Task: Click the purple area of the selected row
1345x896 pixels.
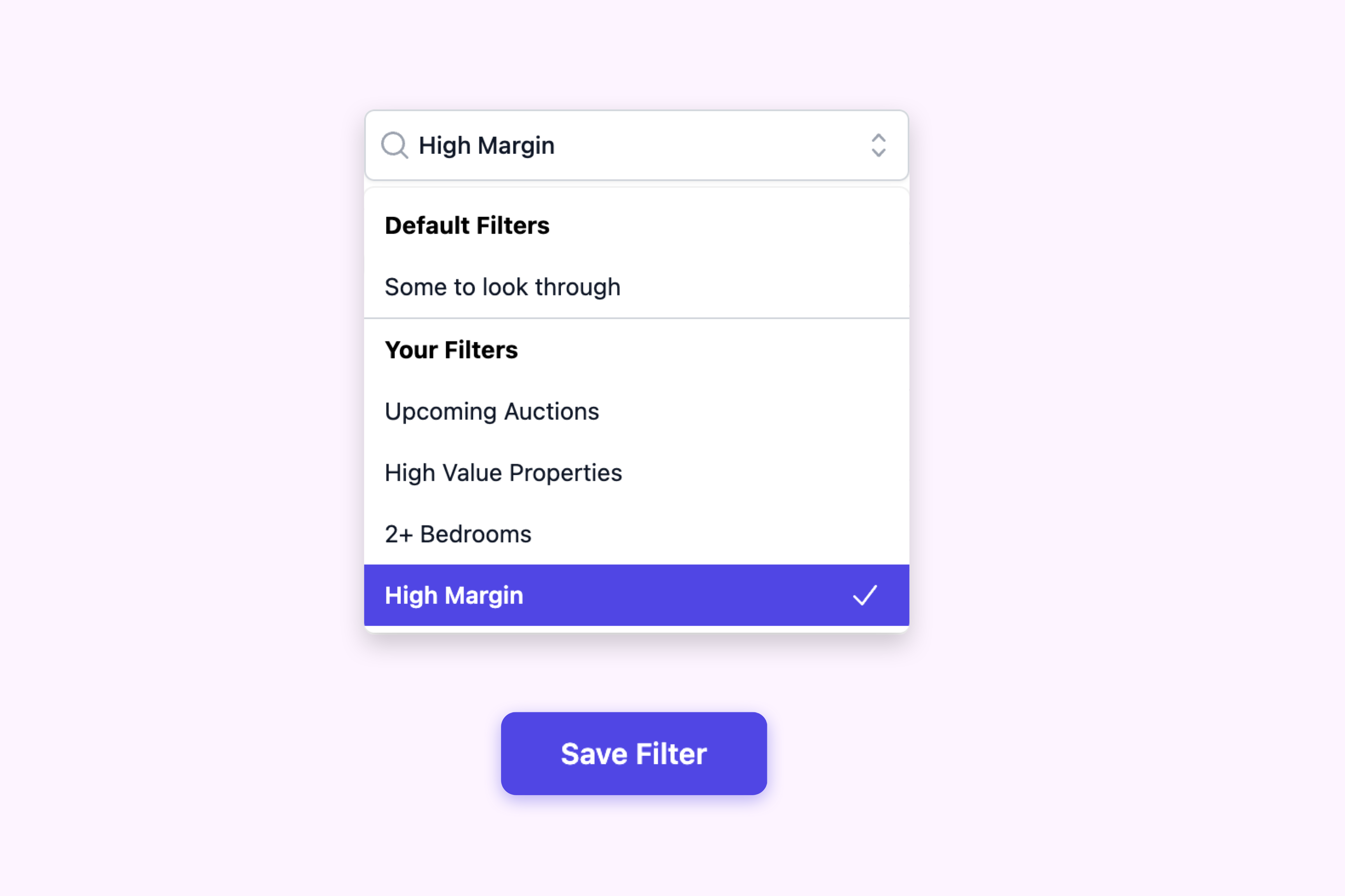Action: click(686, 595)
